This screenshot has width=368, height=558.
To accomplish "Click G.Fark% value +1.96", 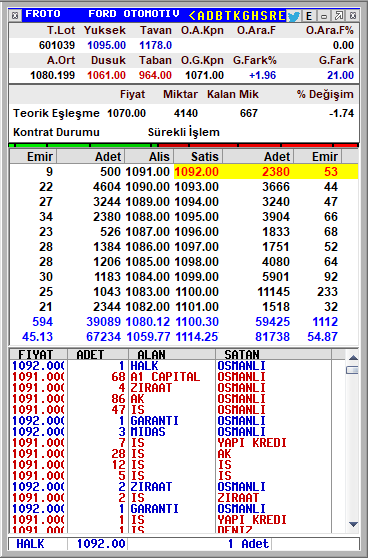I will 263,75.
